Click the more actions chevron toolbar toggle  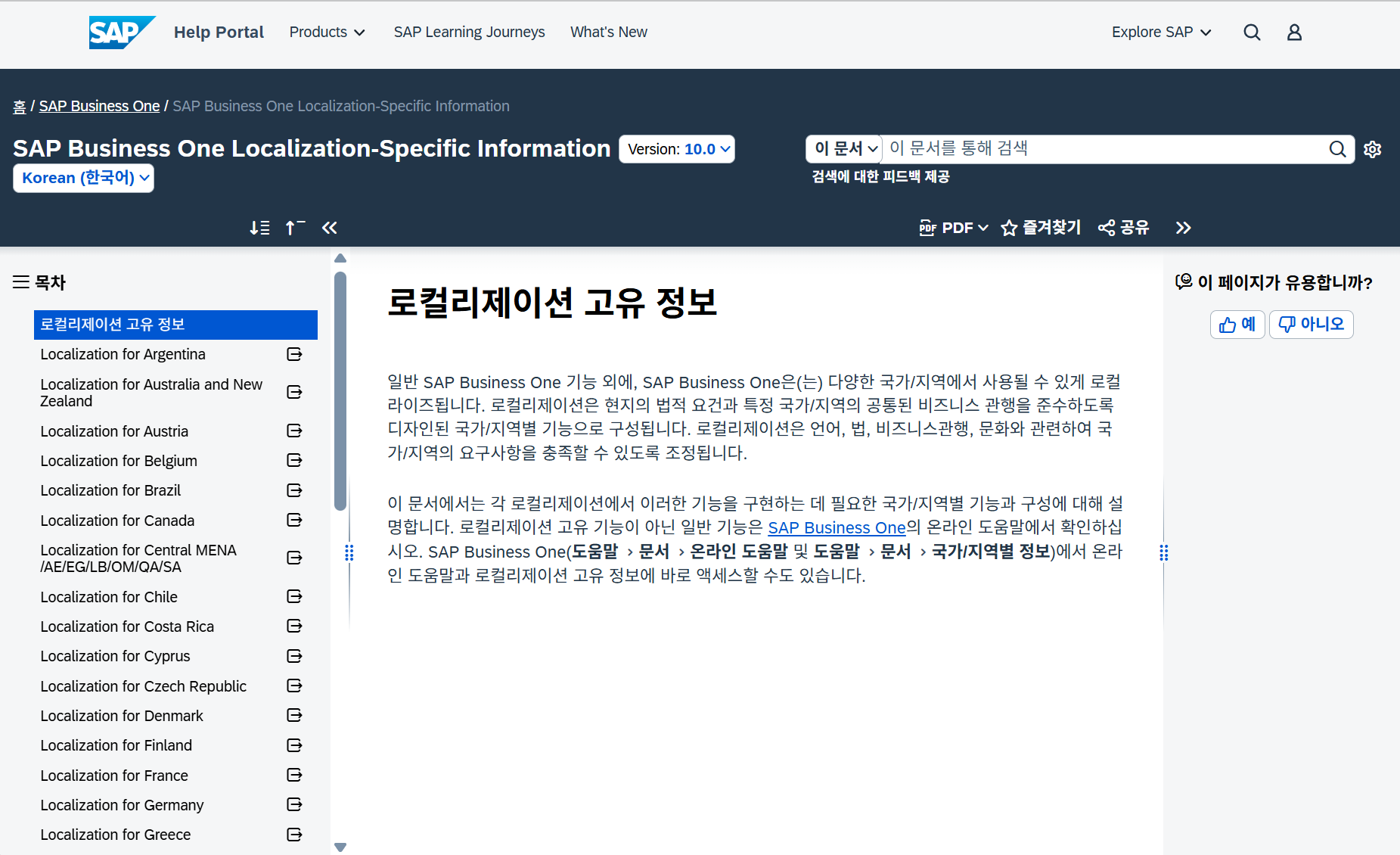click(x=1183, y=227)
